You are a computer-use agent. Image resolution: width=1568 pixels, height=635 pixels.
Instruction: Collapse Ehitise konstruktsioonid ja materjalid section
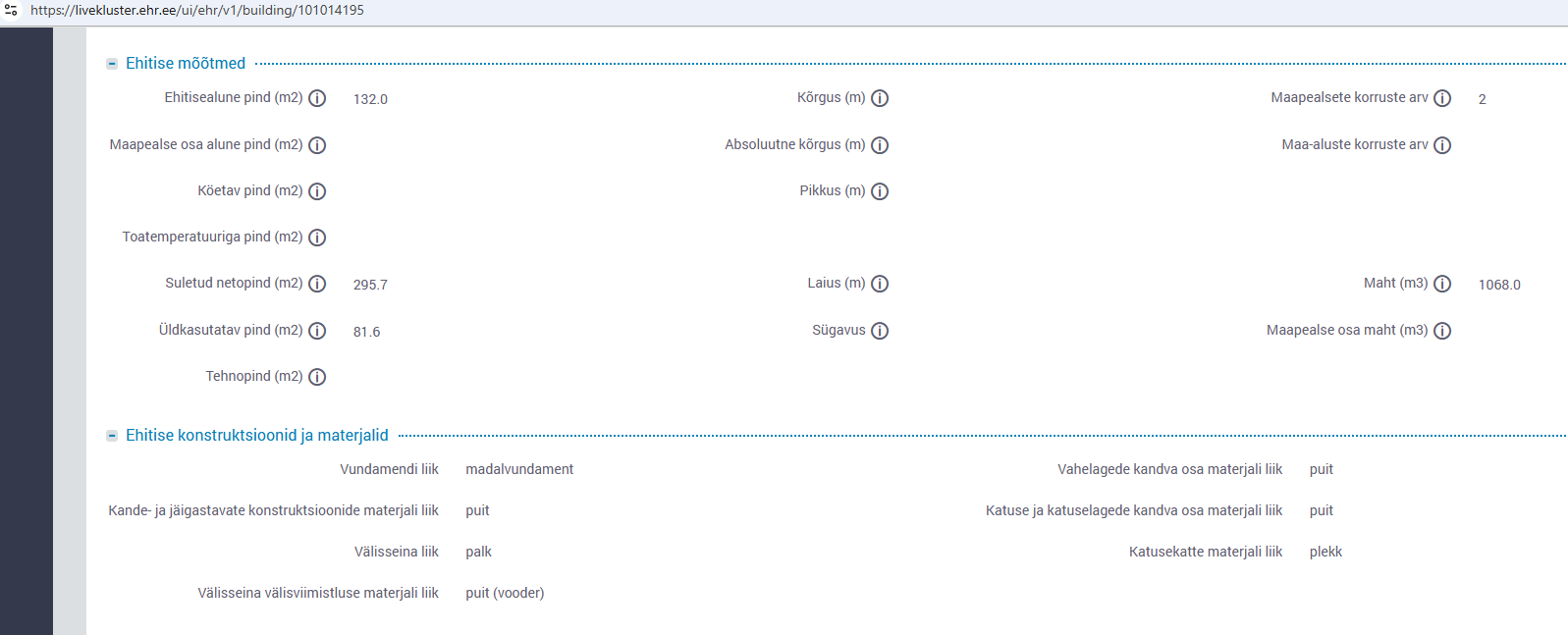[112, 436]
